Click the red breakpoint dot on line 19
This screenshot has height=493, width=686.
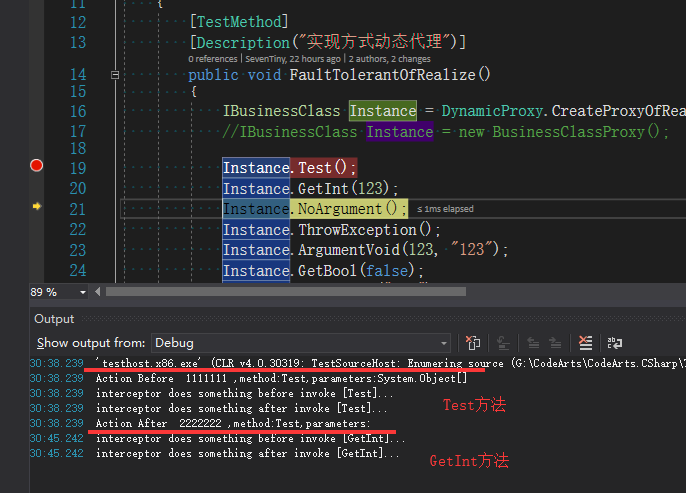click(x=36, y=165)
